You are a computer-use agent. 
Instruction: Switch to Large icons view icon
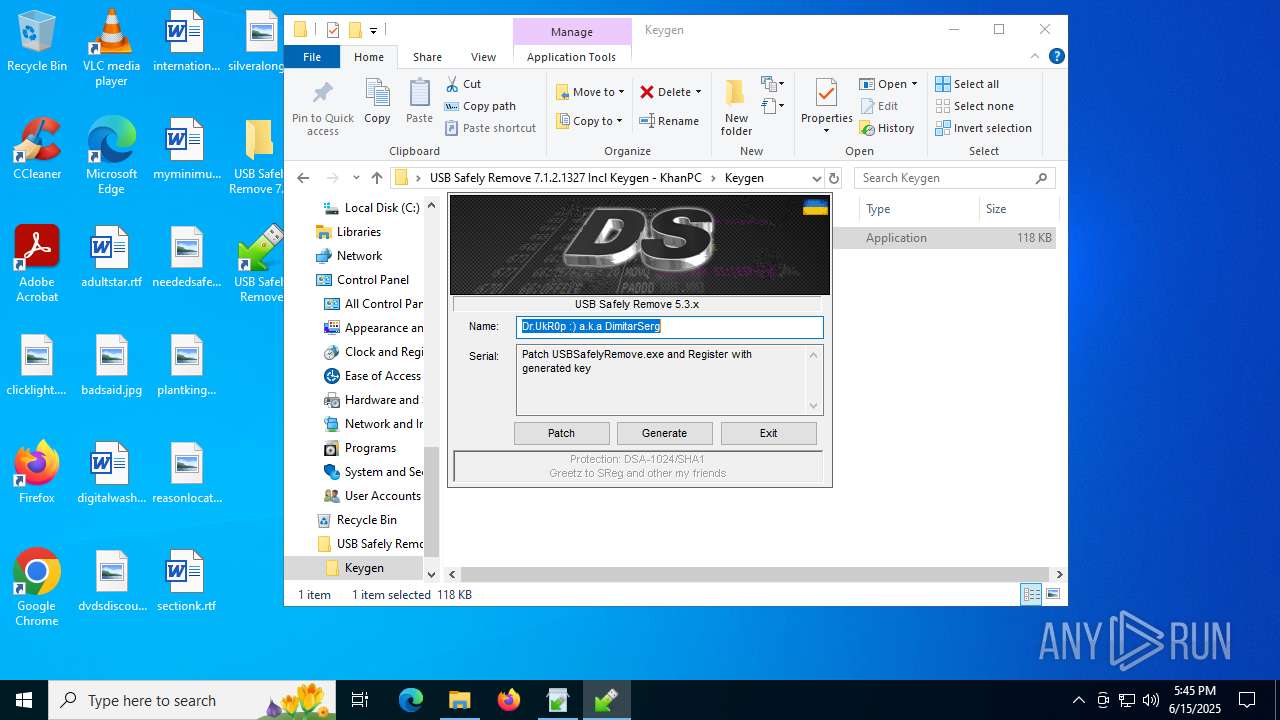pos(1052,595)
